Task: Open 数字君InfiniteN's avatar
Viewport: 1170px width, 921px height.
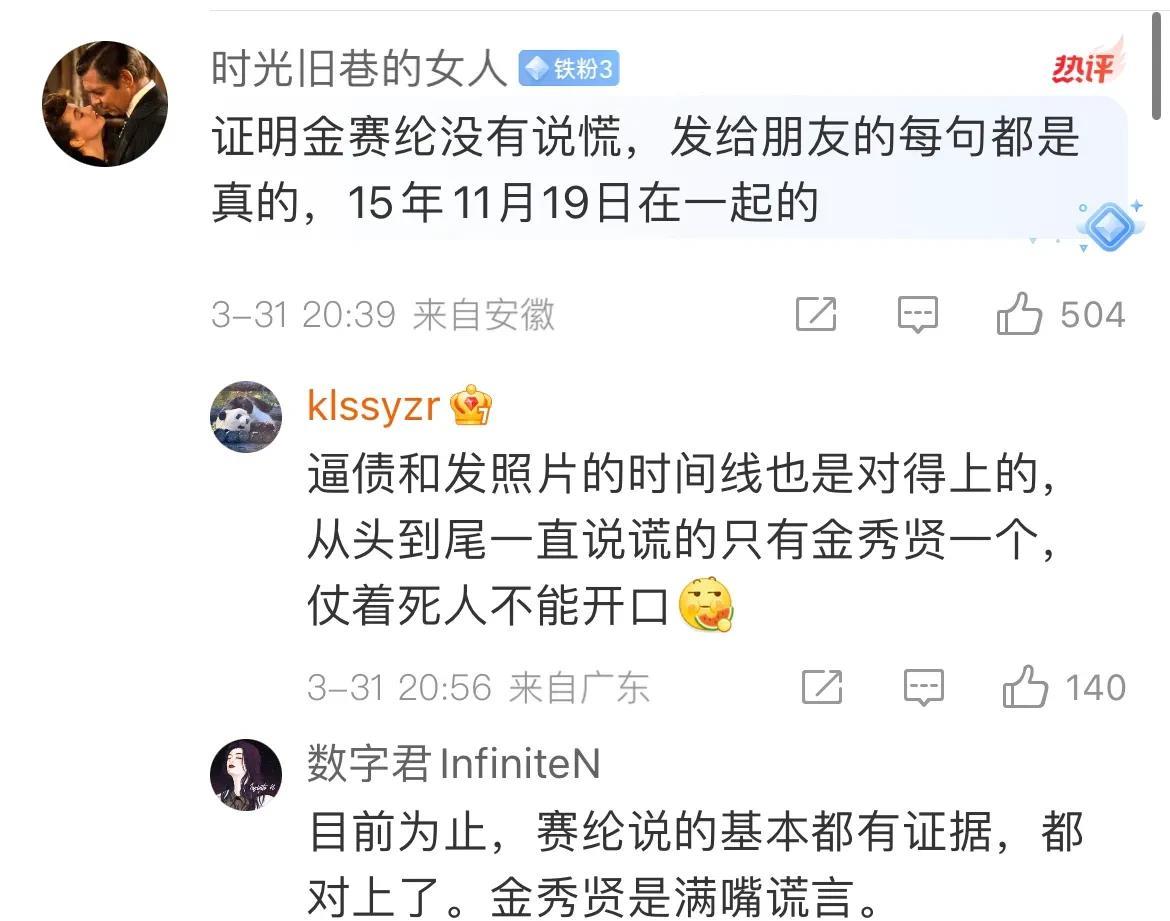Action: pos(245,775)
